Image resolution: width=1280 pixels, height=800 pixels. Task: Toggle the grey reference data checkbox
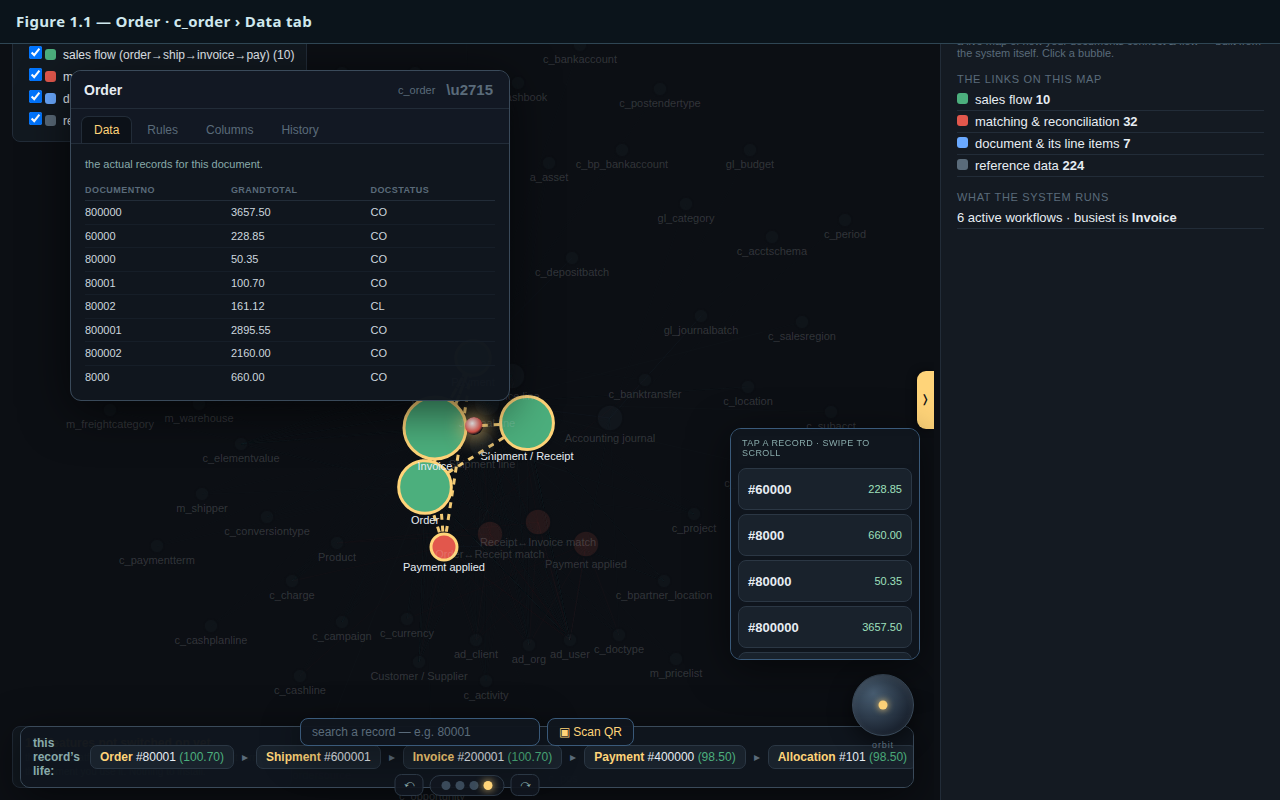tap(36, 119)
